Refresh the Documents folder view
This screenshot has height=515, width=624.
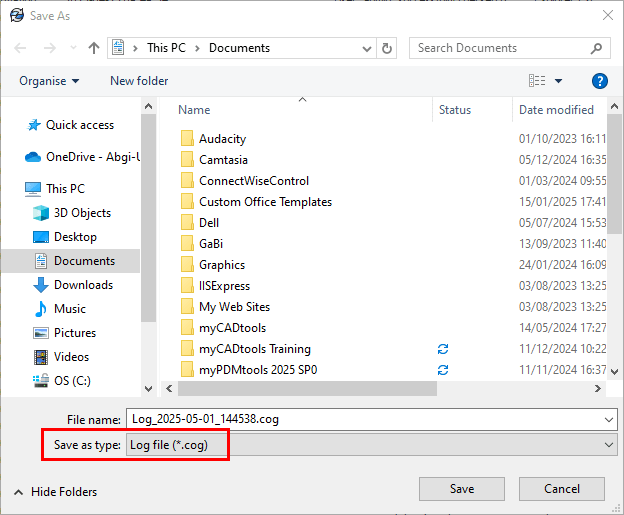point(386,48)
